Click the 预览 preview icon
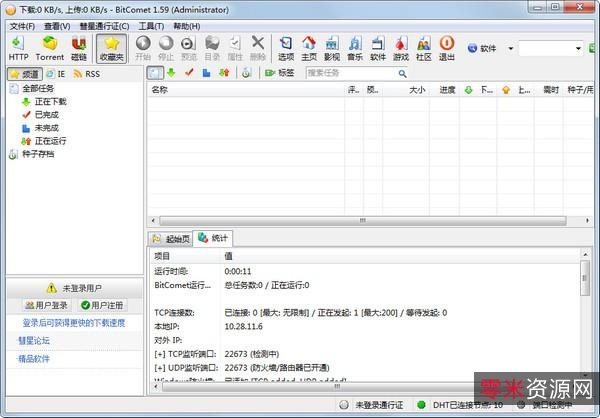 pyautogui.click(x=189, y=48)
